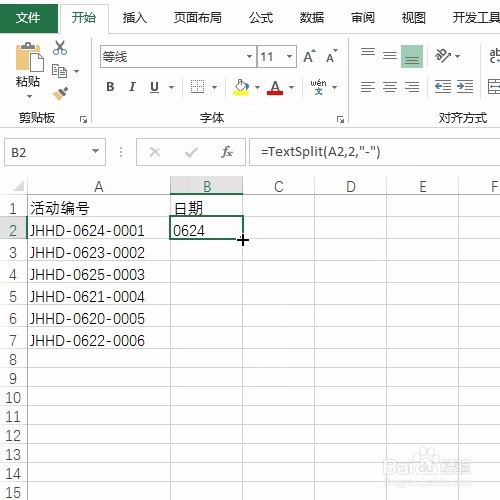Screen dimensions: 500x500
Task: Switch to the 插入 Insert tab
Action: pos(134,17)
